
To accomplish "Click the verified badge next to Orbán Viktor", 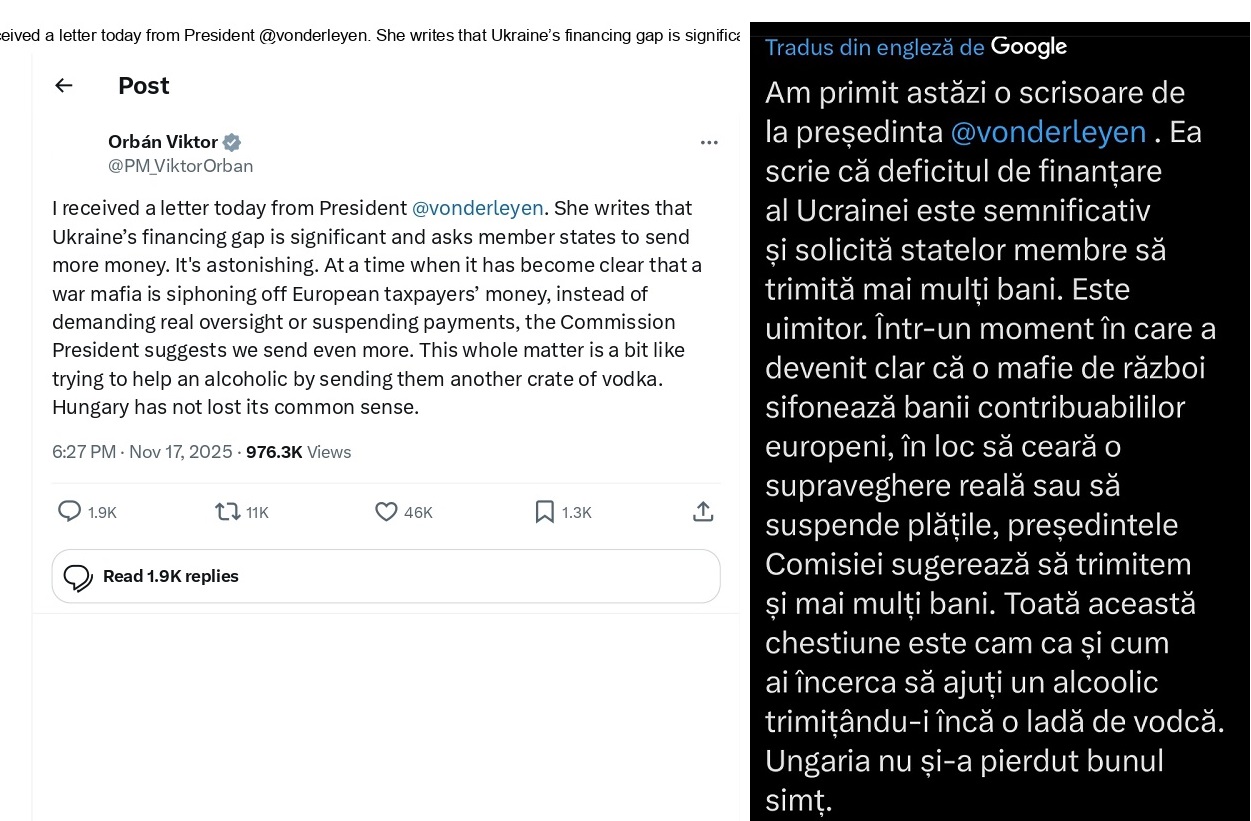I will 231,142.
